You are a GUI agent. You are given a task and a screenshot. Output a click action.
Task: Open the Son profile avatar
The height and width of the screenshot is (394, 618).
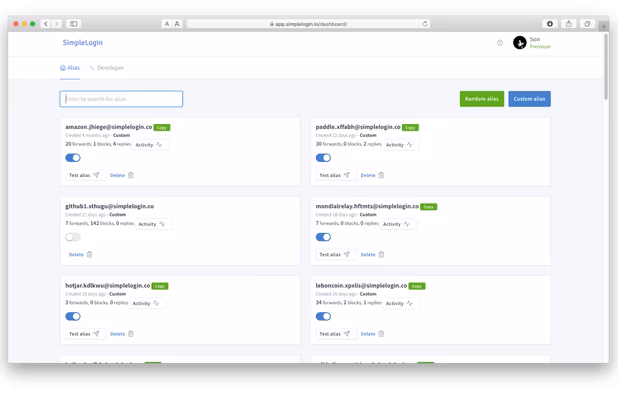tap(519, 43)
